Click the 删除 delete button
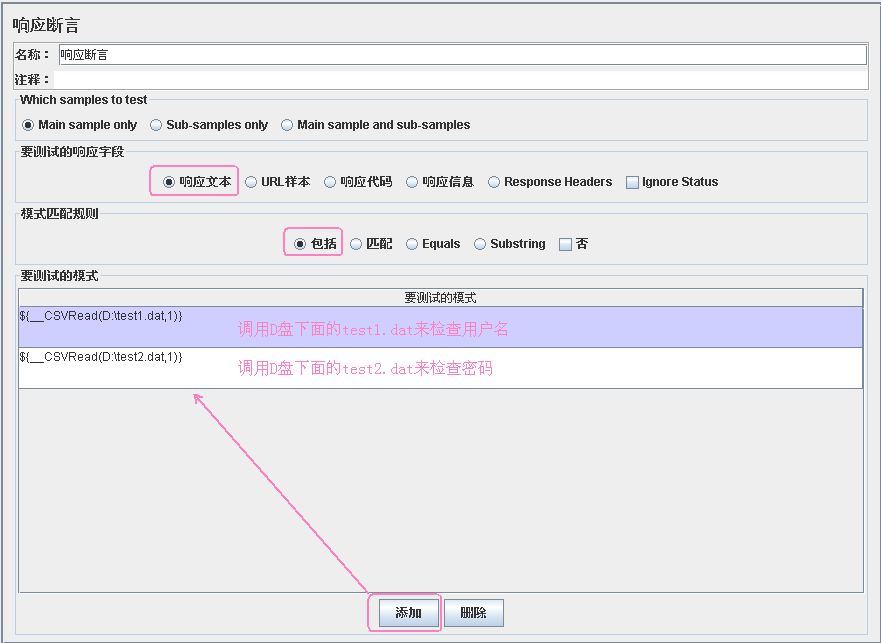The image size is (881, 643). pyautogui.click(x=473, y=613)
